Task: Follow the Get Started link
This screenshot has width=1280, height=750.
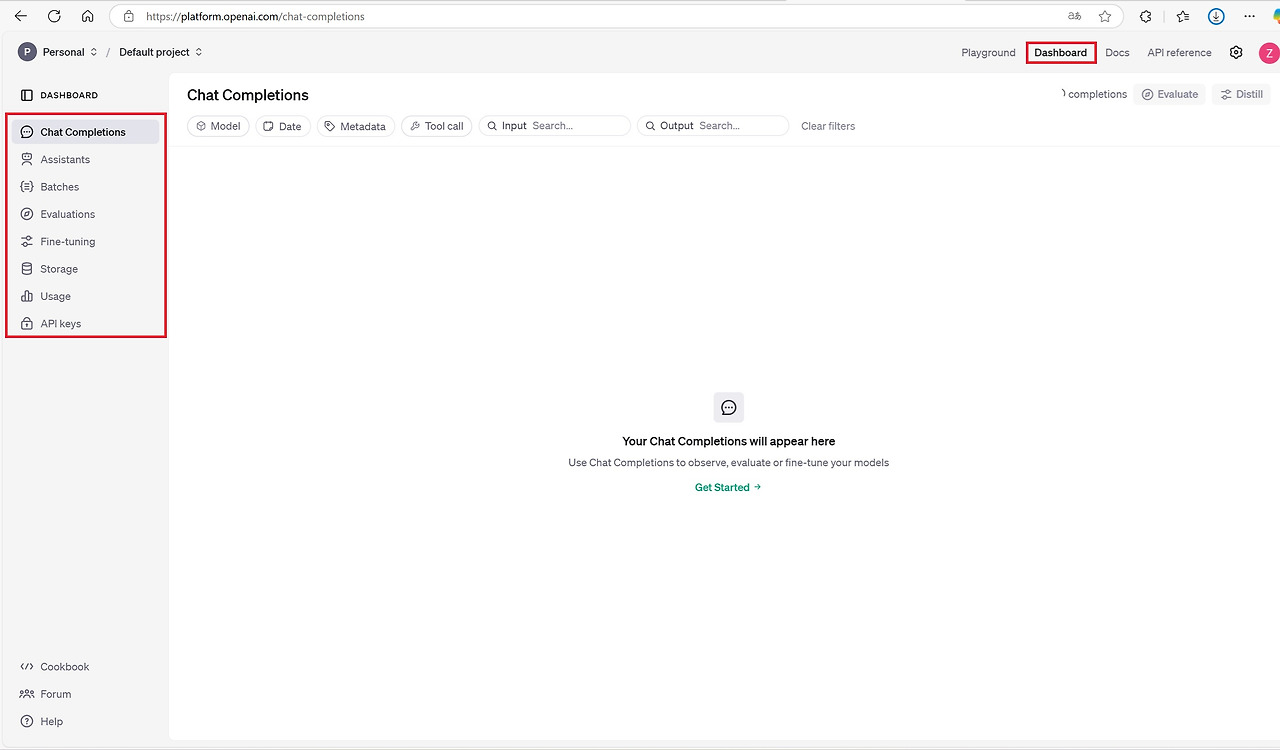Action: click(x=728, y=488)
